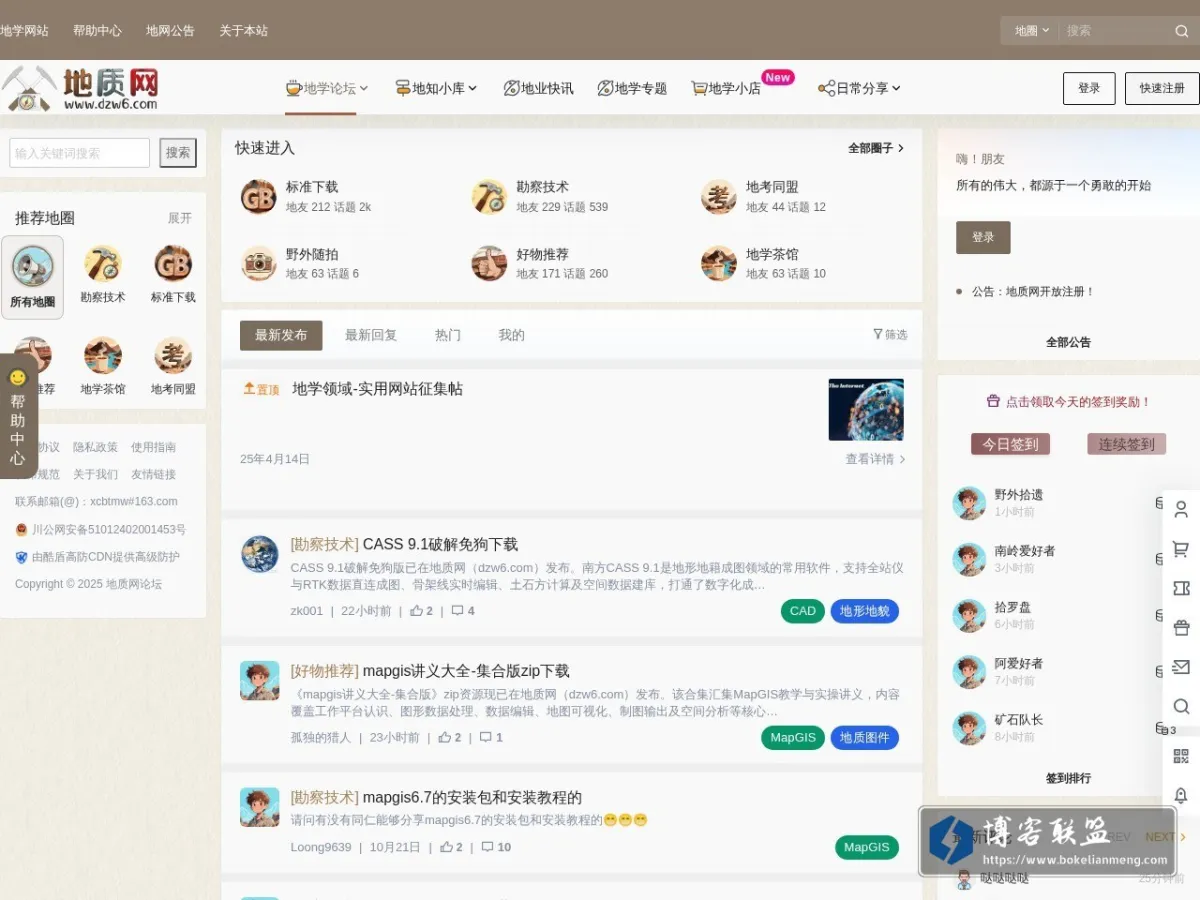
Task: Open 地网公告 in the top bar
Action: pyautogui.click(x=170, y=31)
